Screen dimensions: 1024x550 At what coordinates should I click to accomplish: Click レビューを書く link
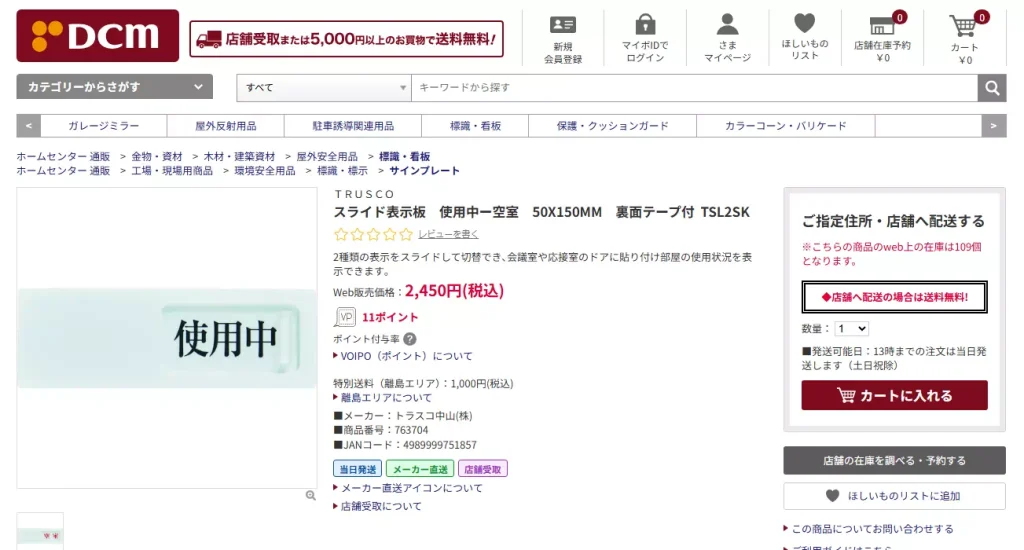point(448,234)
